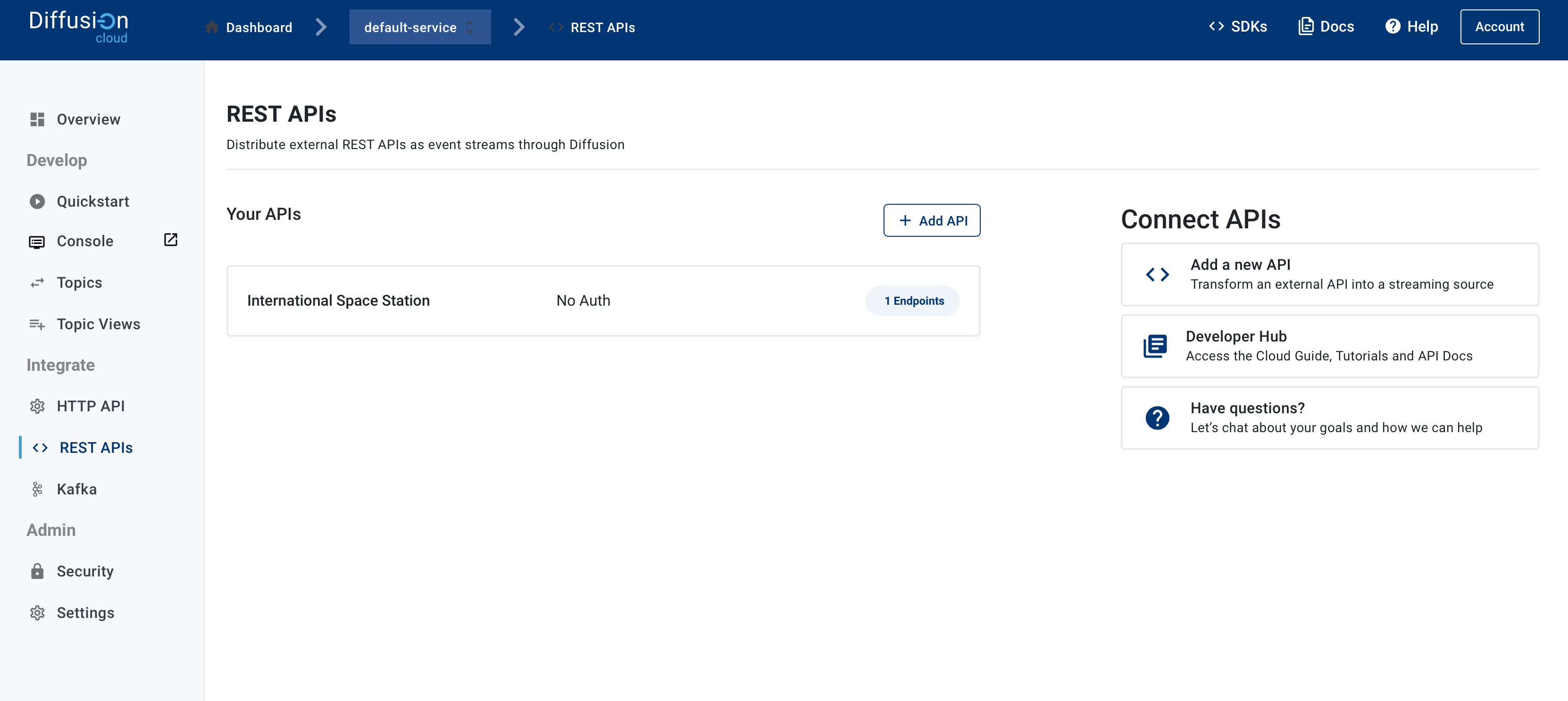
Task: Open the Developer Hub card
Action: (1330, 346)
